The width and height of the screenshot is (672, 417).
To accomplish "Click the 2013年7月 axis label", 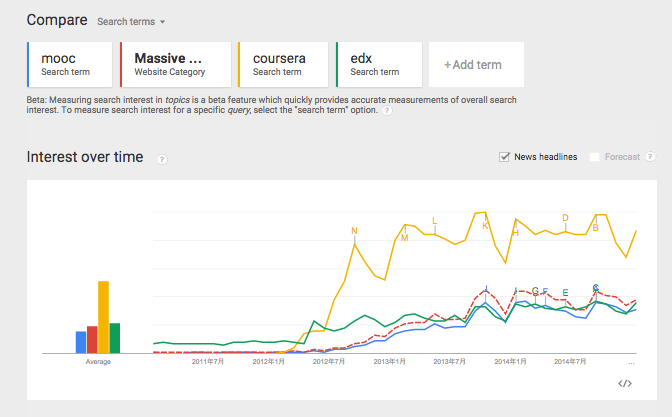I will pyautogui.click(x=450, y=362).
